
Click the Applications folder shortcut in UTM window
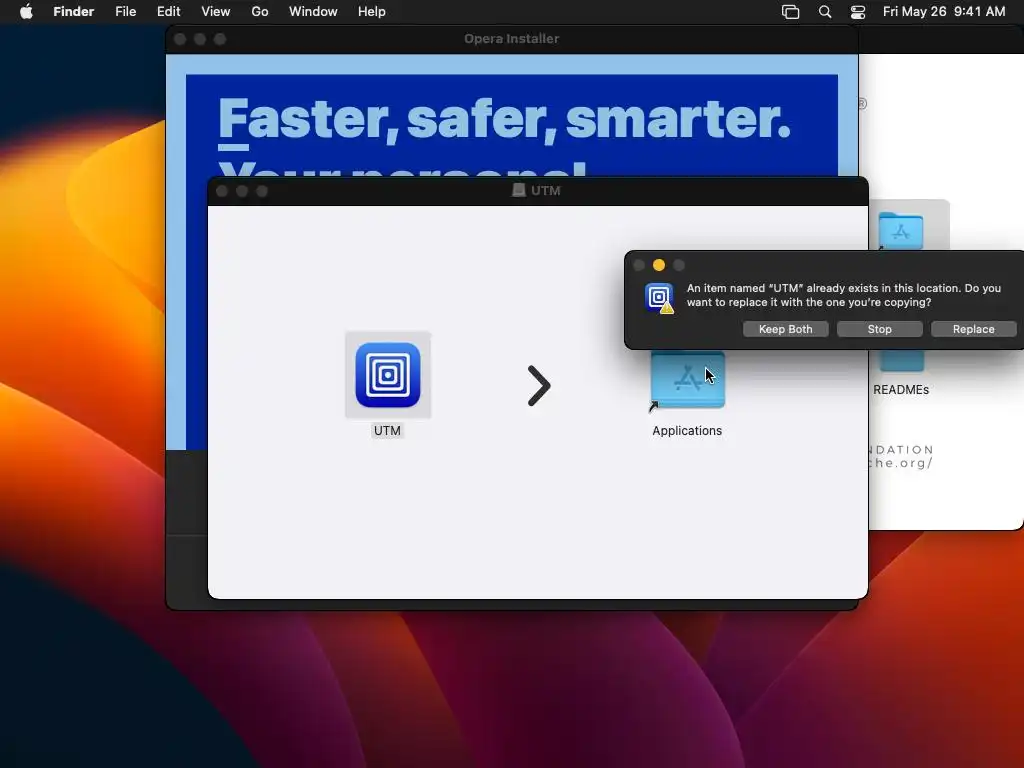688,381
